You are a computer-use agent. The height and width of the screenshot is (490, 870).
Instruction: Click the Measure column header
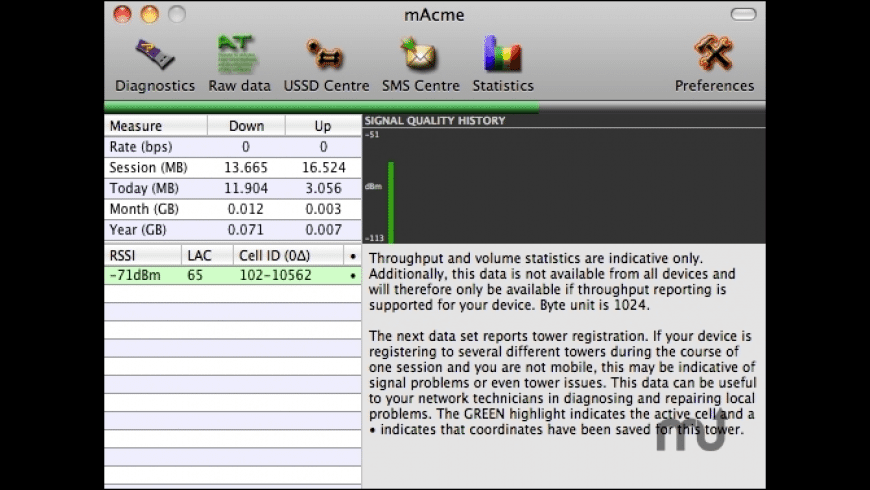156,126
